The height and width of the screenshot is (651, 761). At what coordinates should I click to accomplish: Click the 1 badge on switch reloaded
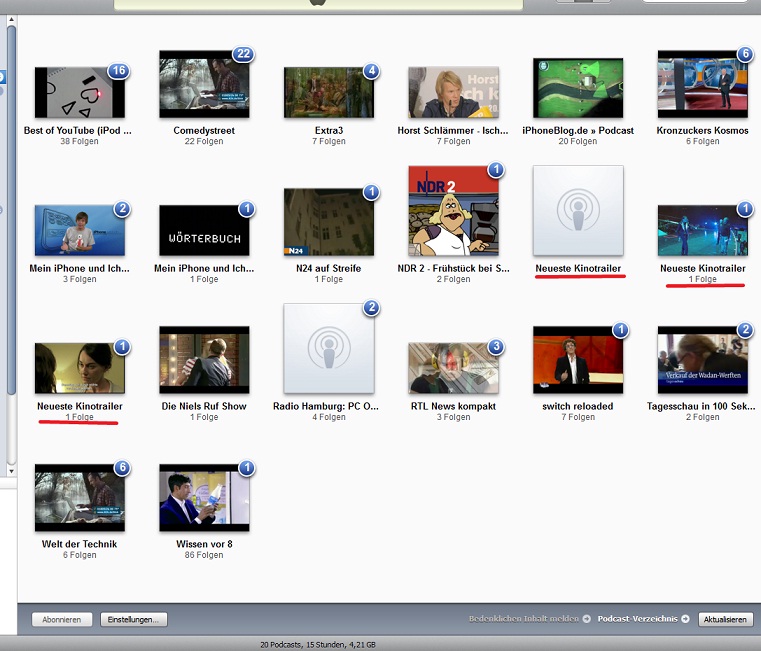coord(620,330)
